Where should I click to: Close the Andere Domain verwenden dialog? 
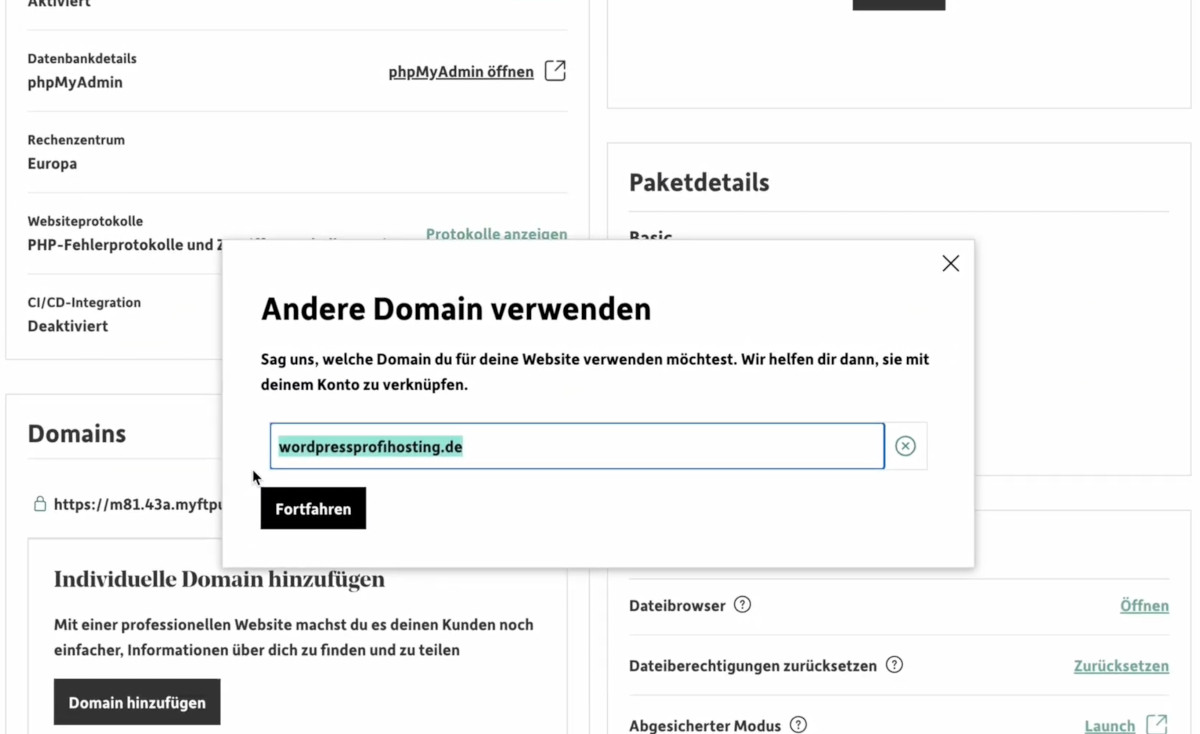click(x=950, y=264)
